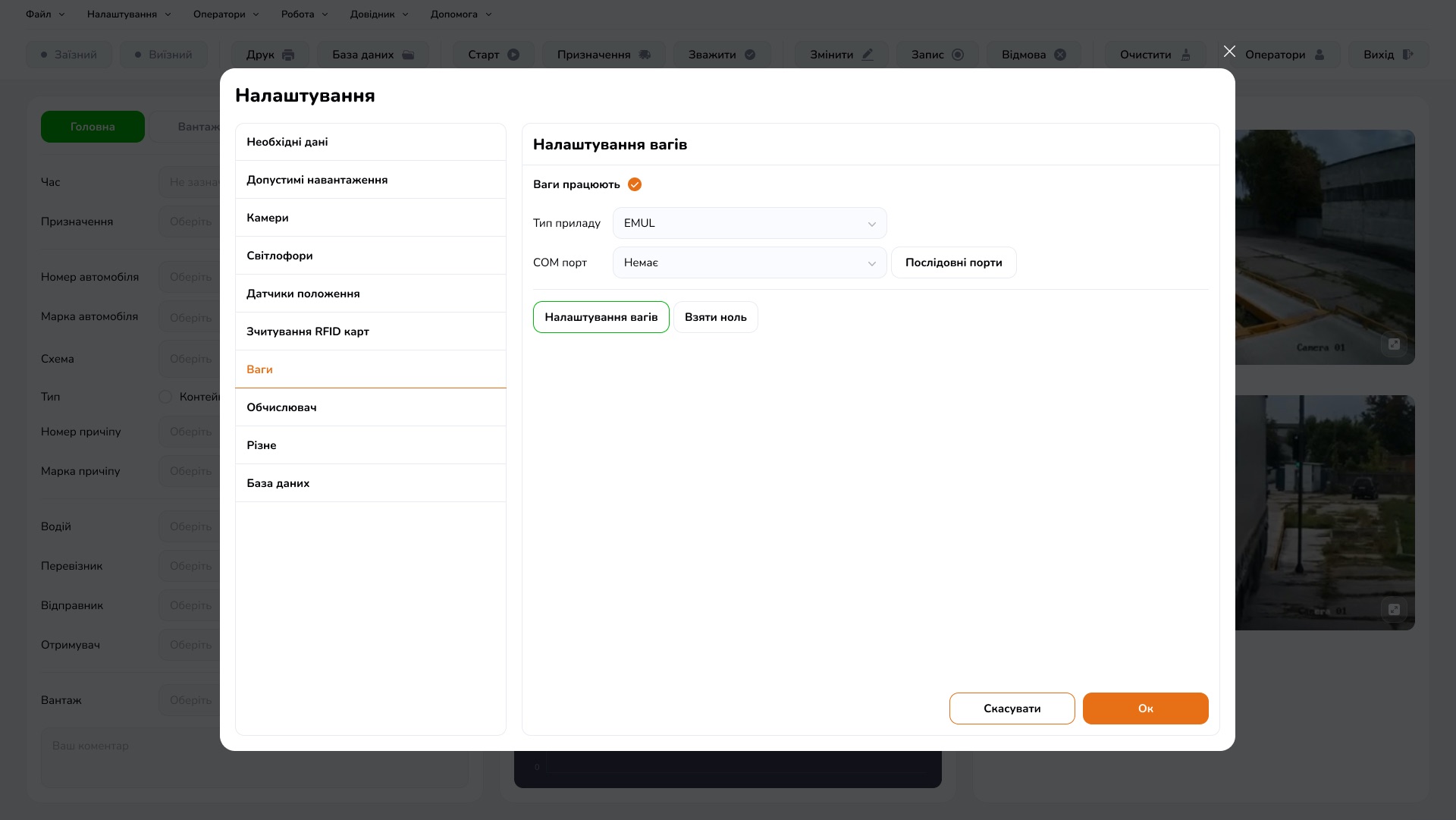Click the truck icon on Призначення button
Viewport: 1456px width, 820px height.
click(x=645, y=55)
